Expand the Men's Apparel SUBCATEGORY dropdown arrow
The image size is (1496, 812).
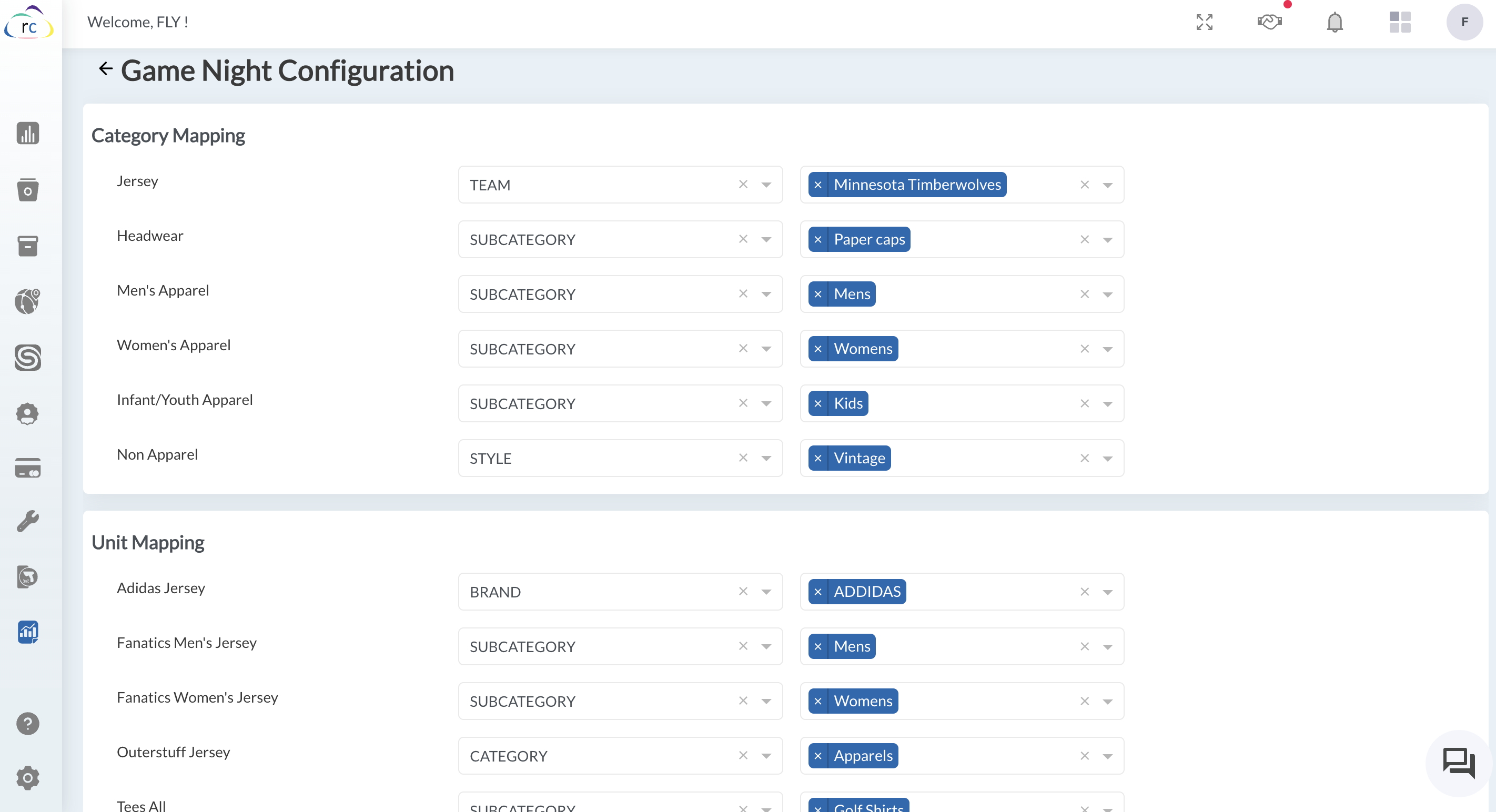(x=766, y=293)
